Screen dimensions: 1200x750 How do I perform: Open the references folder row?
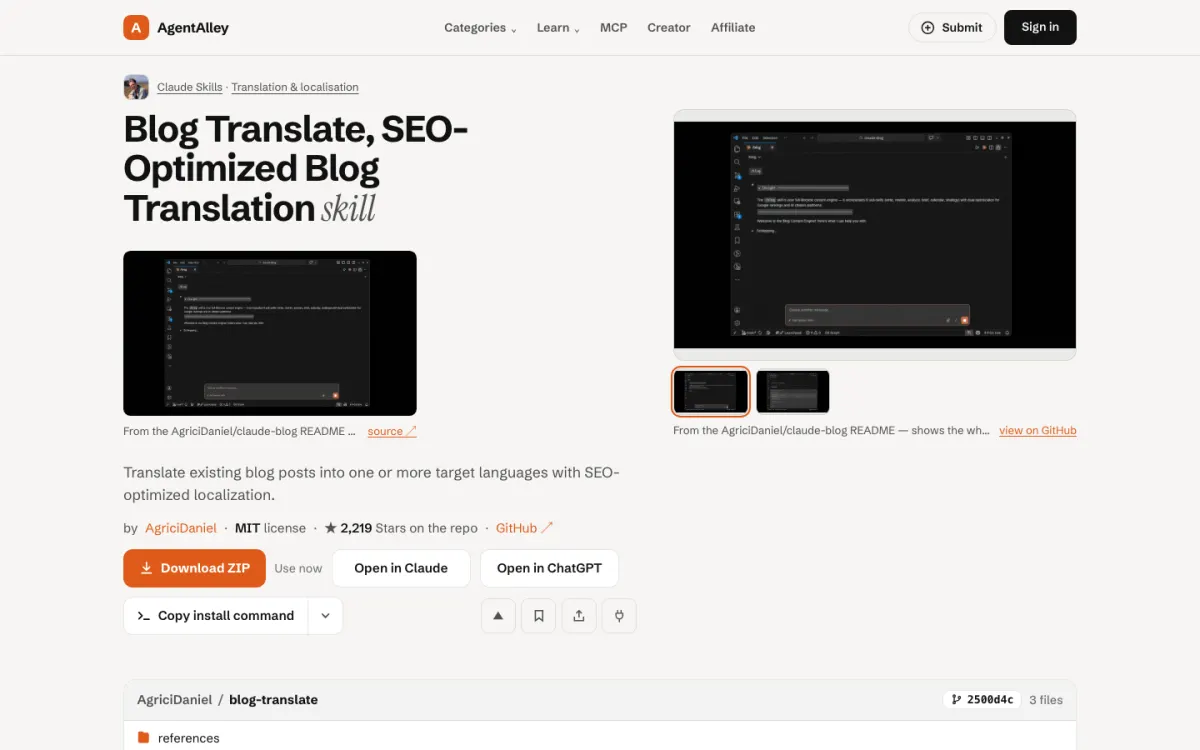point(600,738)
